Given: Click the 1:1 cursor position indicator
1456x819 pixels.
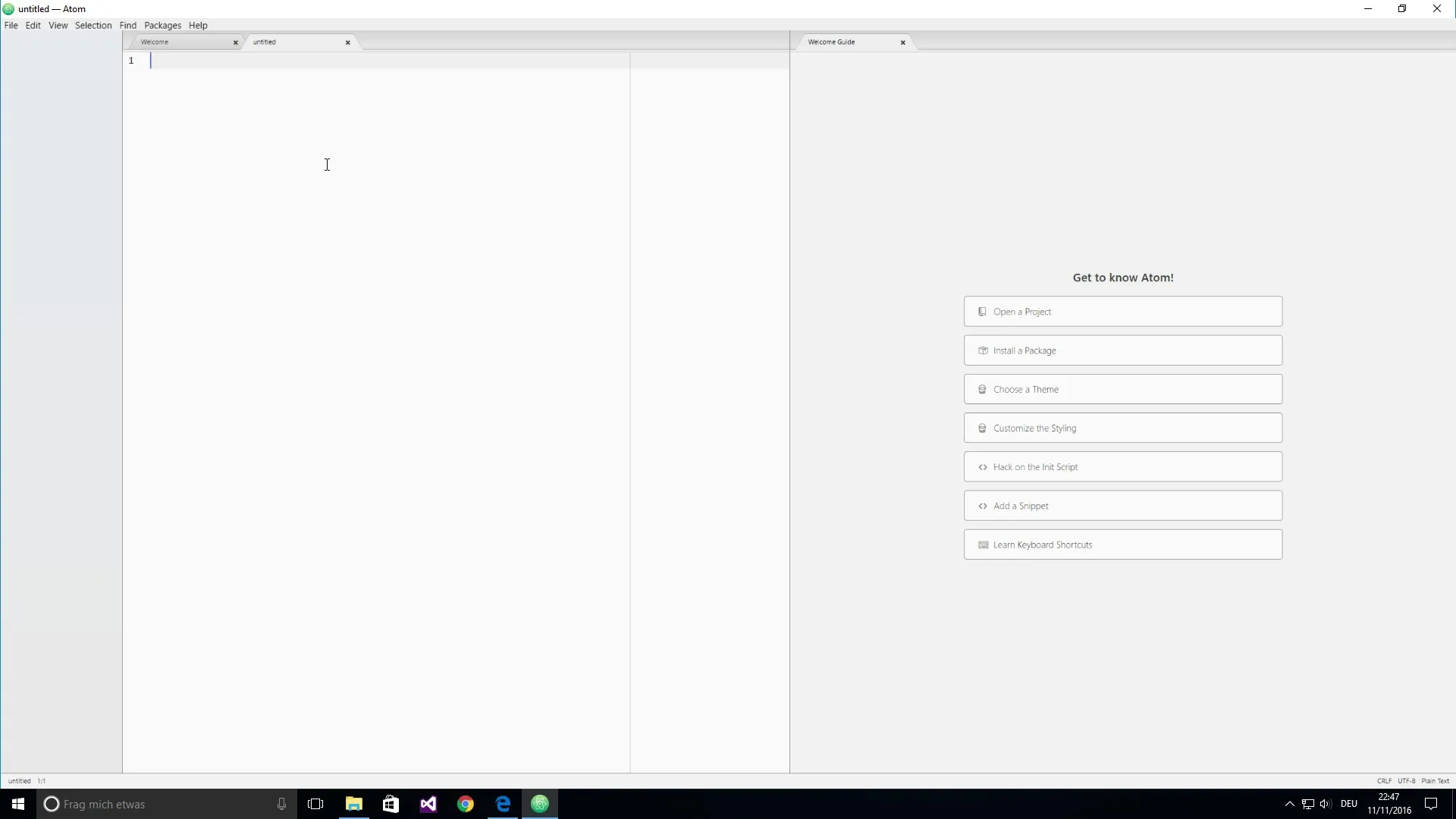Looking at the screenshot, I should coord(42,781).
